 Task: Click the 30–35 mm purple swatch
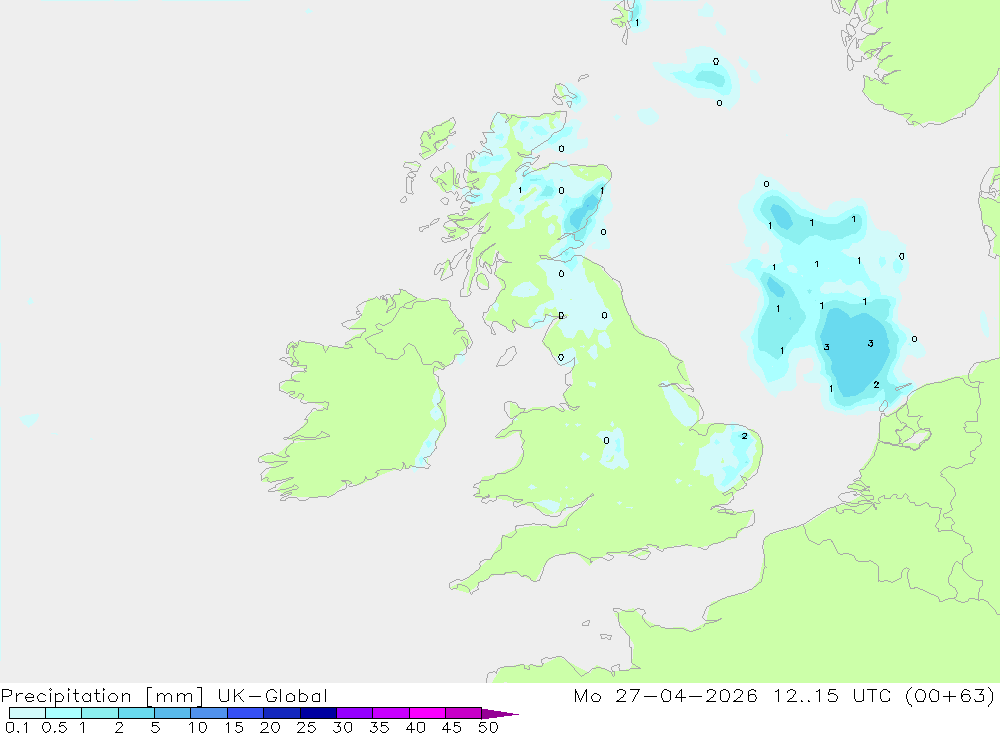click(x=355, y=713)
